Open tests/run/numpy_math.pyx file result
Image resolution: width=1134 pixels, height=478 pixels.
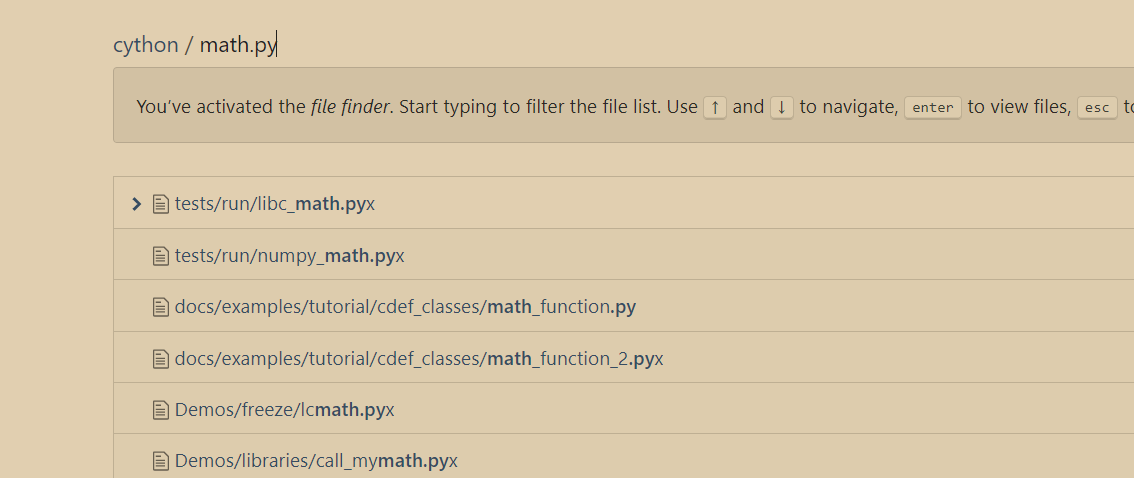click(x=289, y=256)
